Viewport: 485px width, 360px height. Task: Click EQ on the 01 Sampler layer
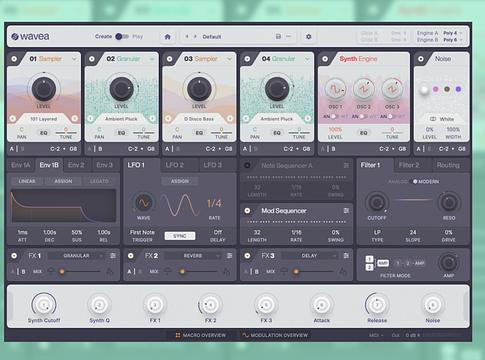(44, 133)
